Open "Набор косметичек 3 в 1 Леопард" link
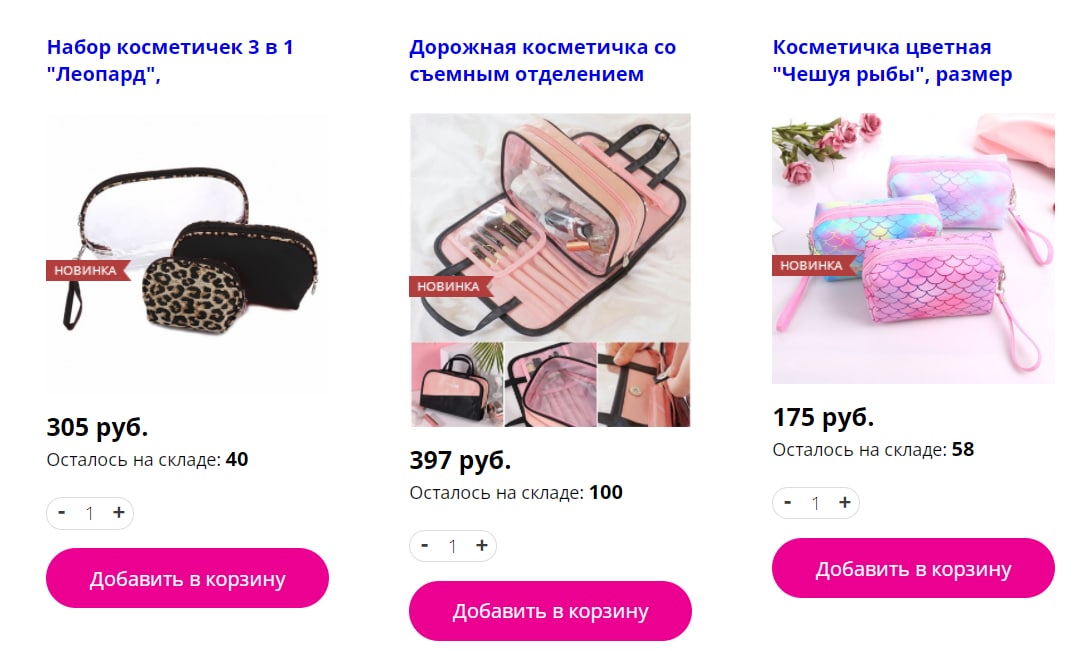This screenshot has width=1090, height=651. [x=170, y=61]
